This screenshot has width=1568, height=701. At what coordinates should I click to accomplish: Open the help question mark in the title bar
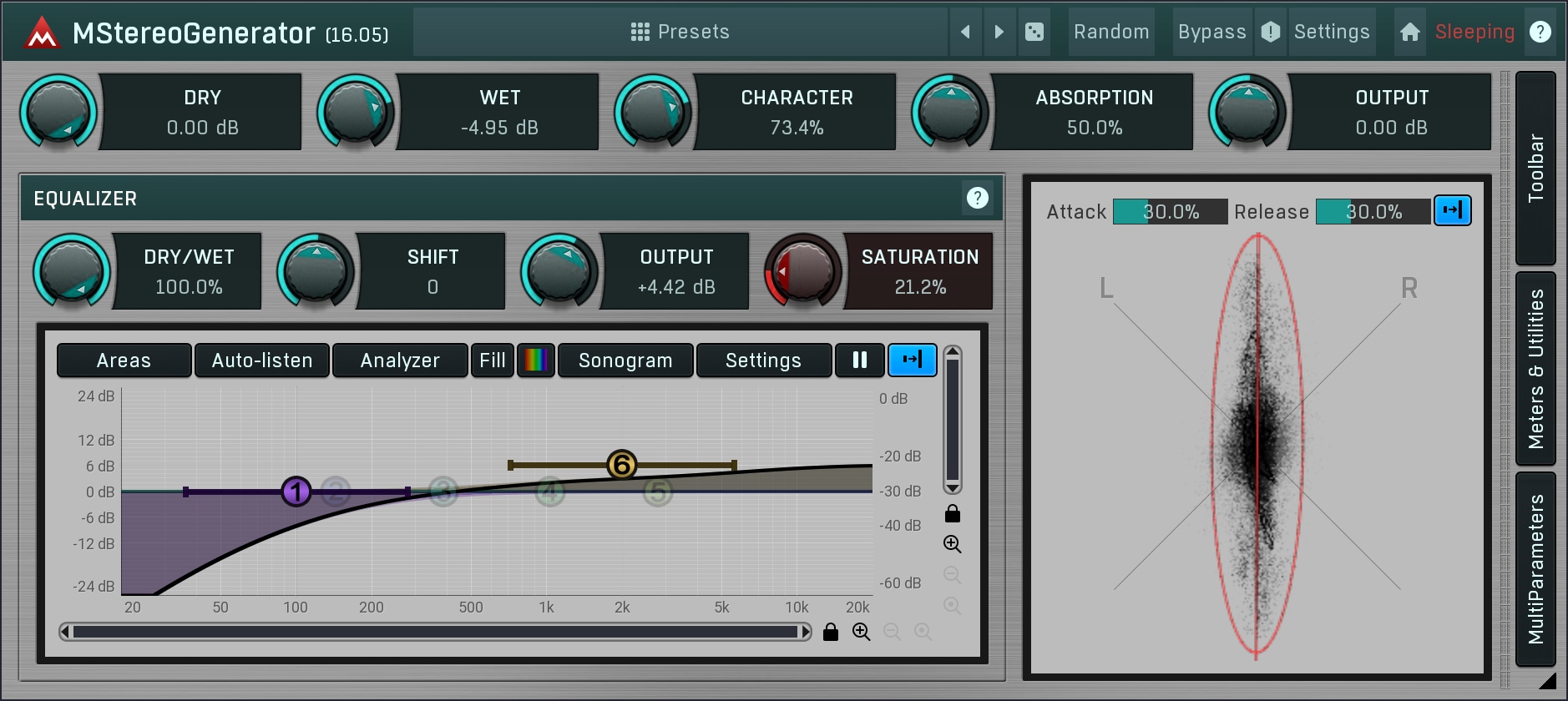coord(1540,32)
